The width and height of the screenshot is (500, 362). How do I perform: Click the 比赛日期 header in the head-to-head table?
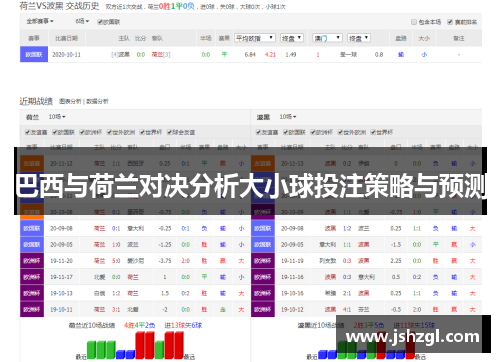[67, 38]
